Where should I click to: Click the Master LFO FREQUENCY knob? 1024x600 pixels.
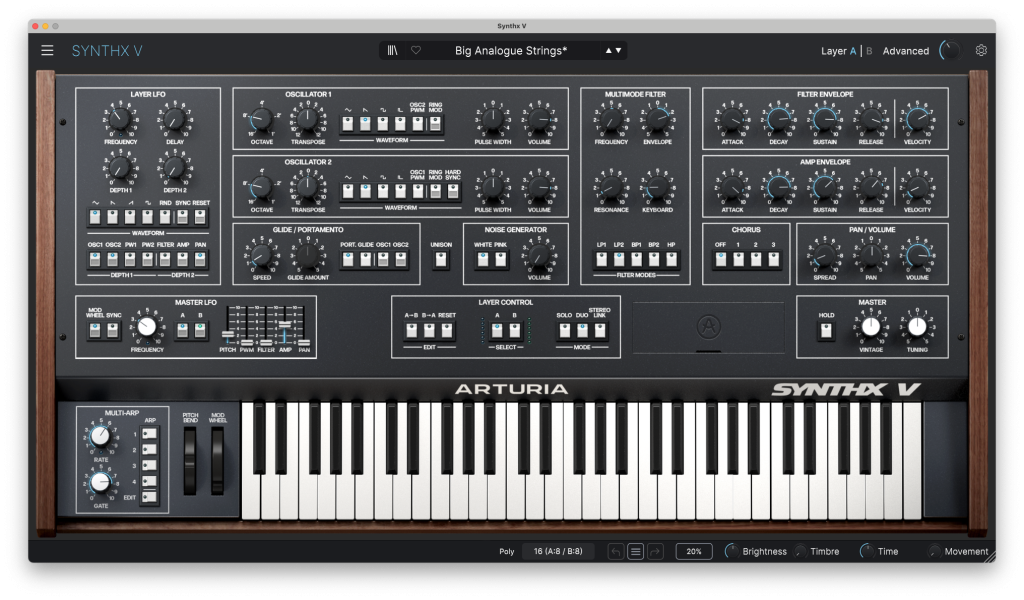(x=147, y=326)
